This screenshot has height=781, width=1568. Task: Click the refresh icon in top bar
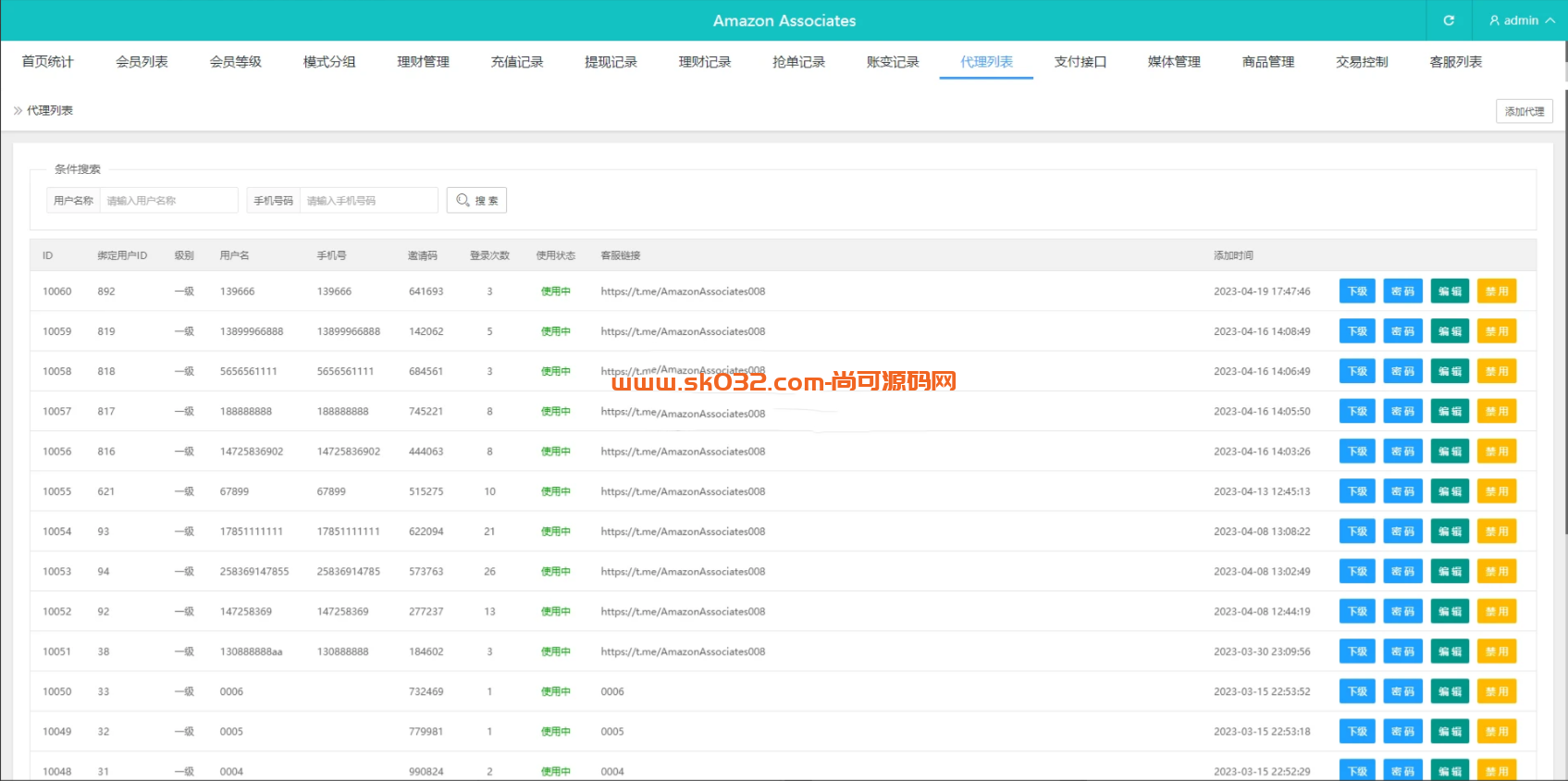coord(1449,20)
